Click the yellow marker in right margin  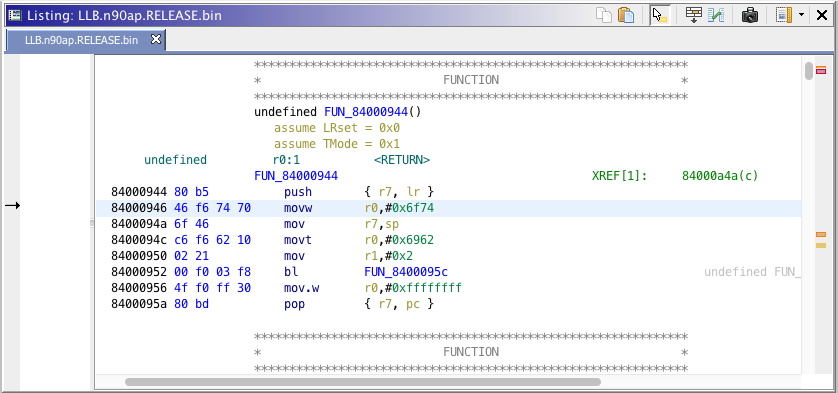pyautogui.click(x=821, y=245)
